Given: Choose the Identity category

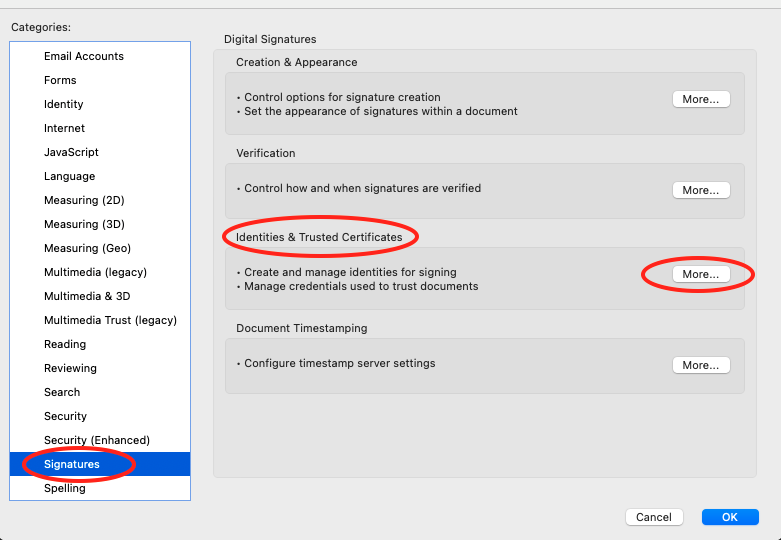Looking at the screenshot, I should point(100,104).
